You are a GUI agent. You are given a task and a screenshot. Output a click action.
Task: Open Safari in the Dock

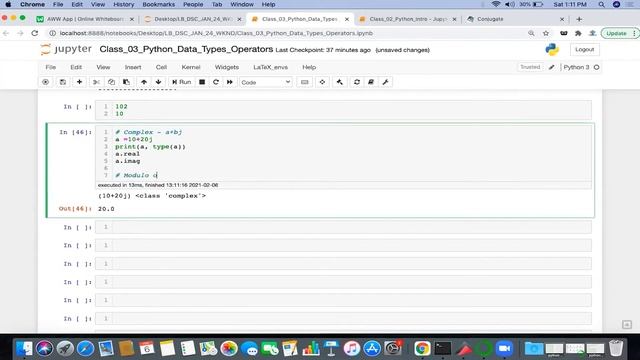click(85, 349)
